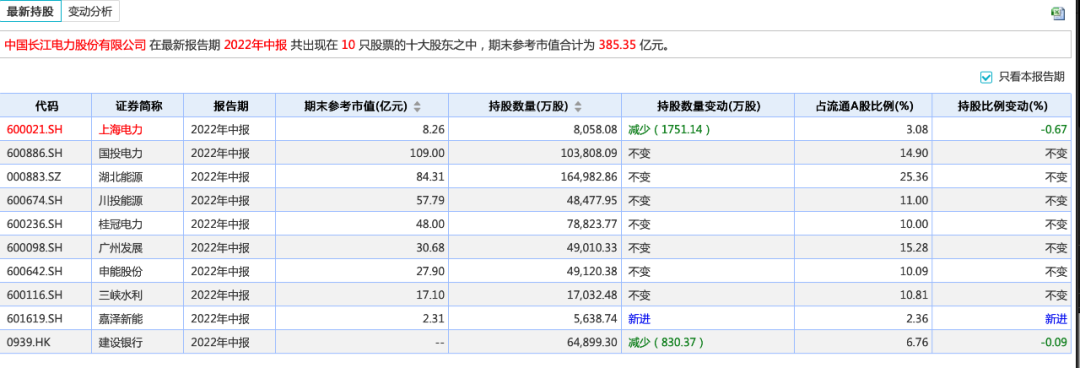Click the 103,808.09 holdings cell
The image size is (1080, 368).
[535, 153]
